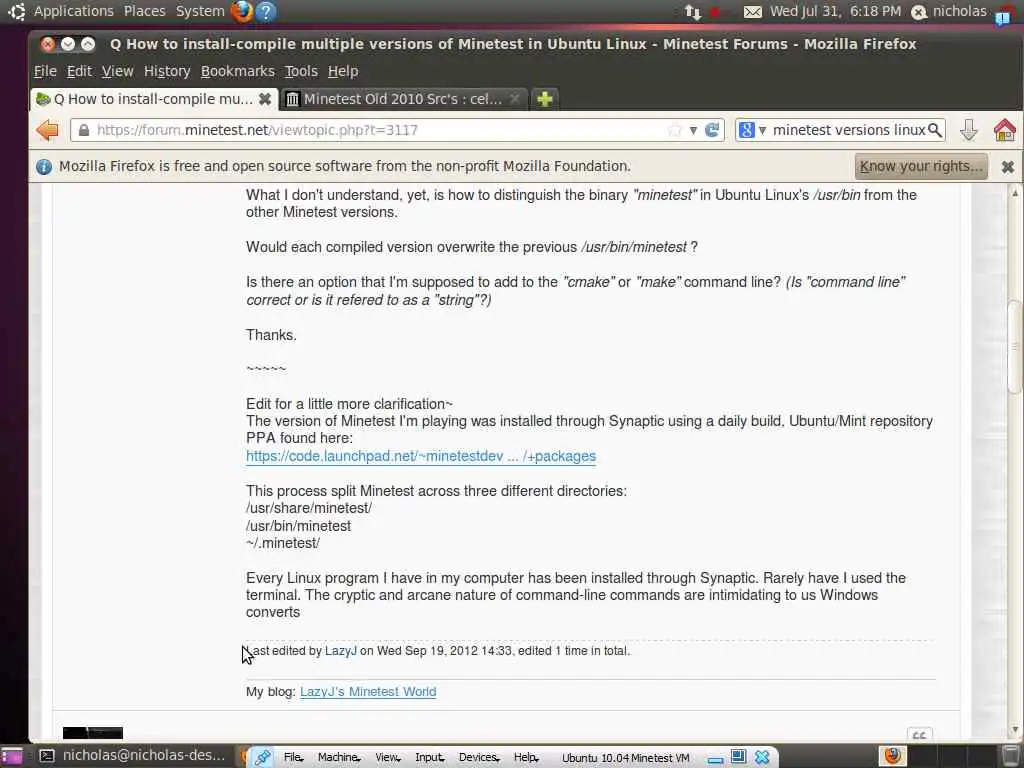This screenshot has height=768, width=1024.
Task: Click the Ubuntu logo in top panel
Action: pos(16,11)
